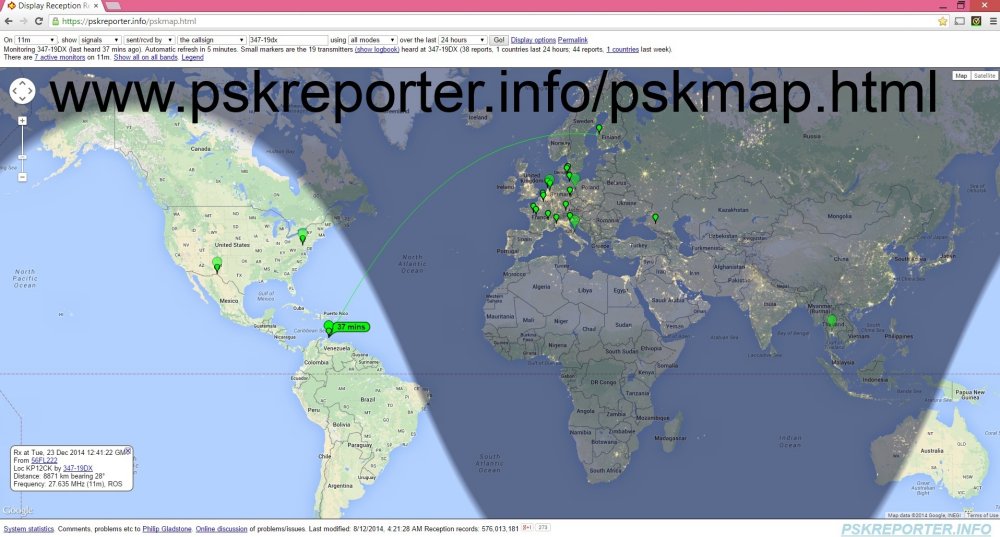Click the green marker in Finland

click(599, 129)
